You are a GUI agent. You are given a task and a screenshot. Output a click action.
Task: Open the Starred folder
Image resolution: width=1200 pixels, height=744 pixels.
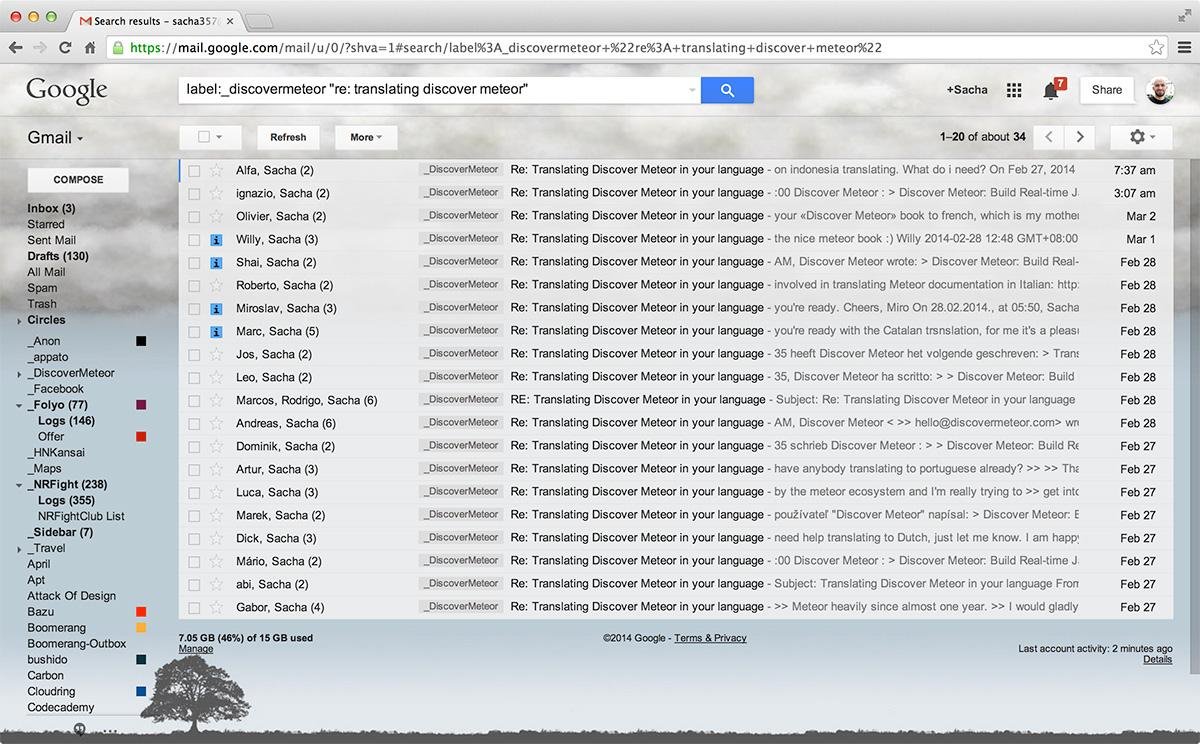click(x=46, y=224)
